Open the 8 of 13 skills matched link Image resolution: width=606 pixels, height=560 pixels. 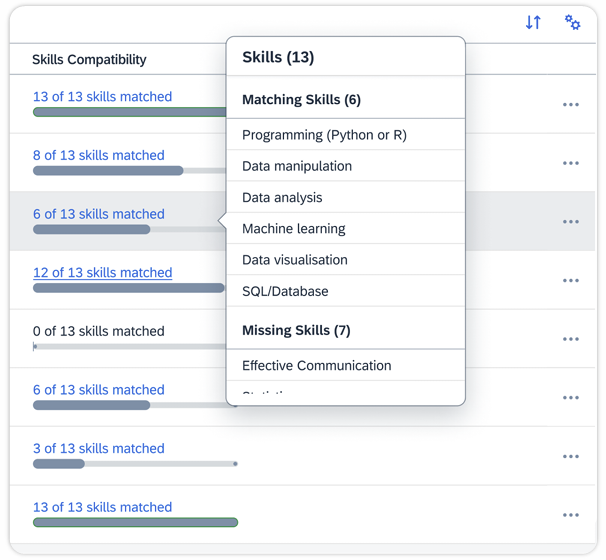pyautogui.click(x=98, y=155)
